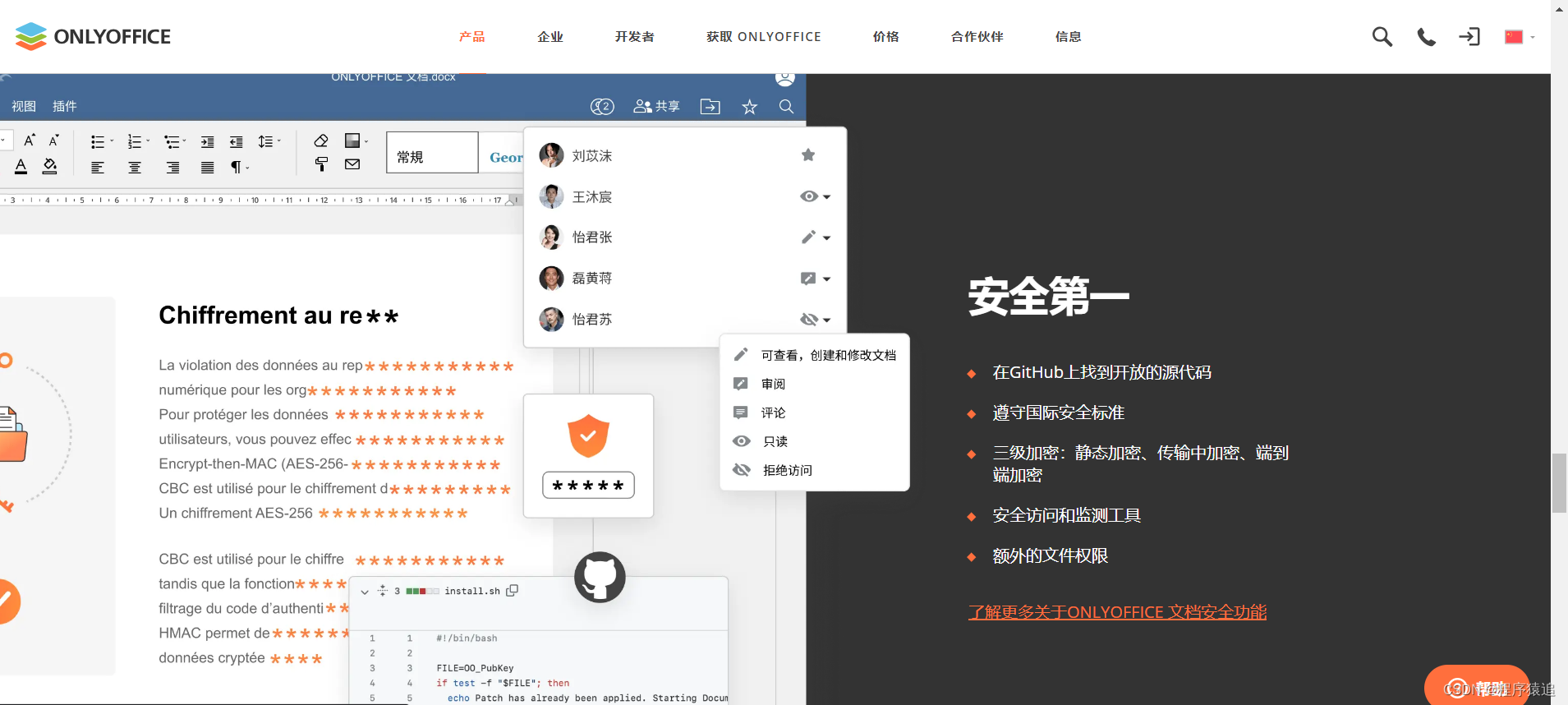Click the 共享 share button

pos(656,106)
